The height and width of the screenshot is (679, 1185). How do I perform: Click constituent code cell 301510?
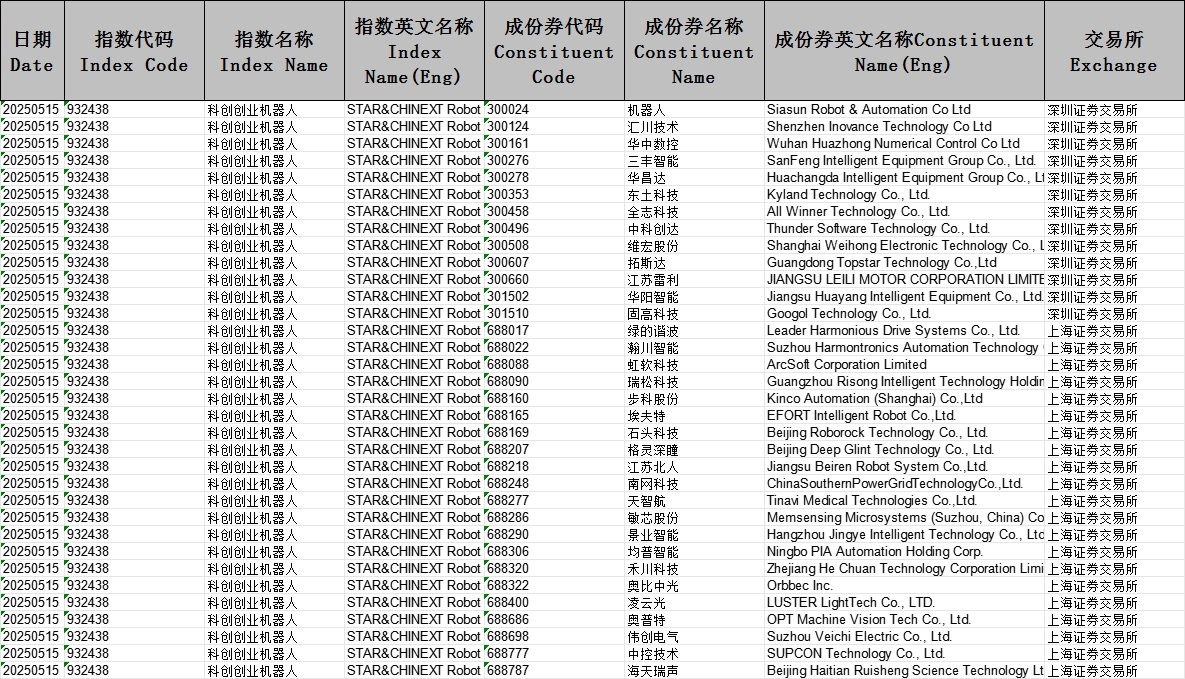[554, 314]
